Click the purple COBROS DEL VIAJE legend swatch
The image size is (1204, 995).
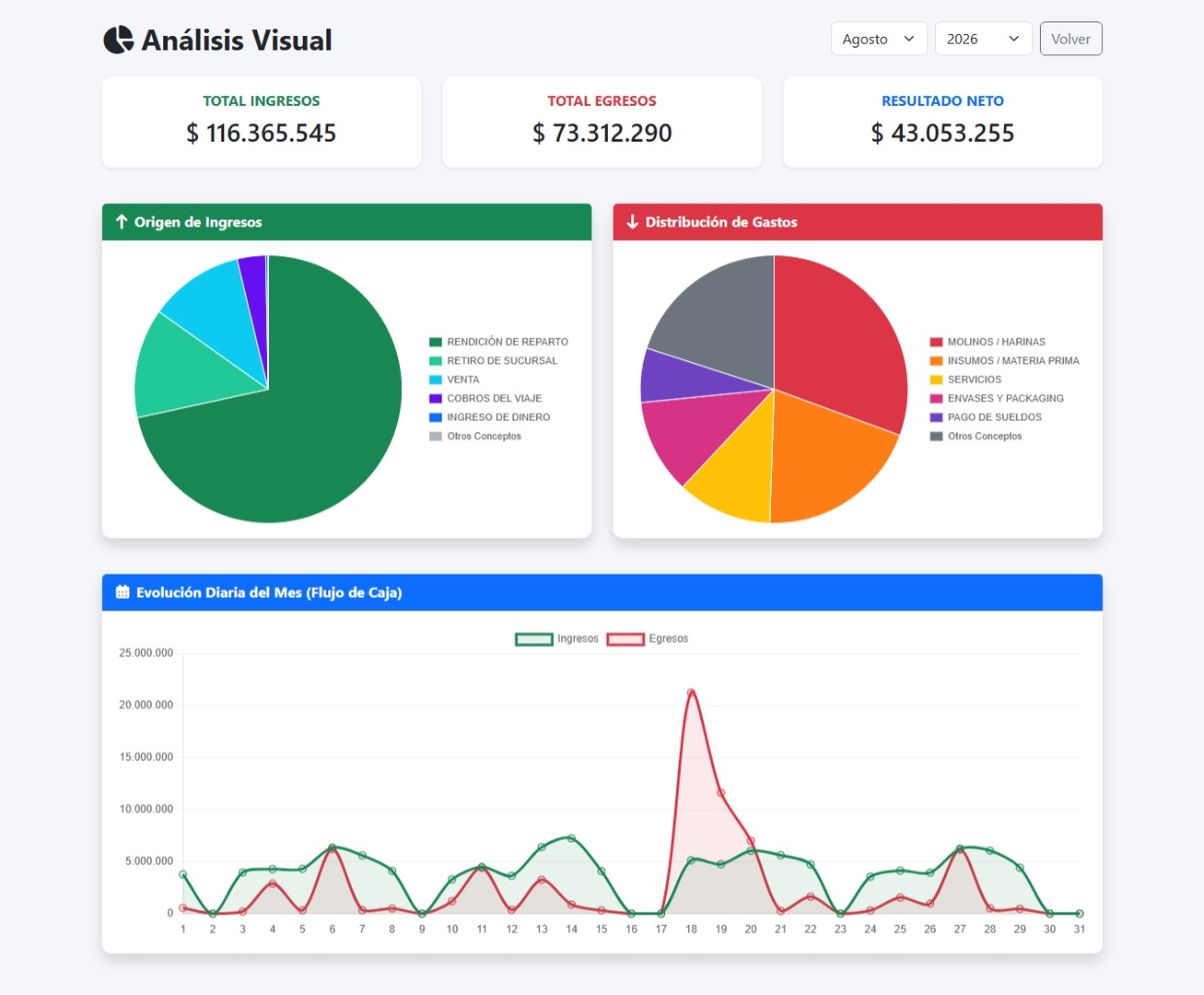coord(436,398)
